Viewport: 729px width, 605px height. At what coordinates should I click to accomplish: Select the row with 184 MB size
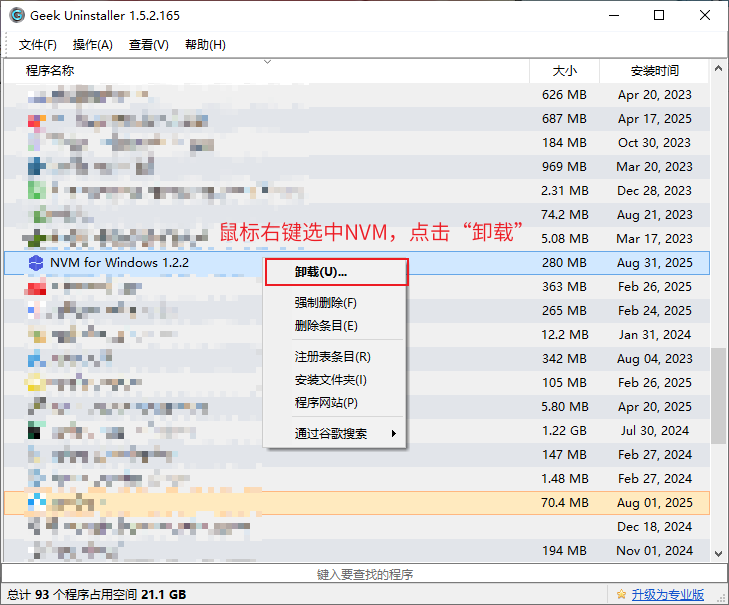click(357, 143)
